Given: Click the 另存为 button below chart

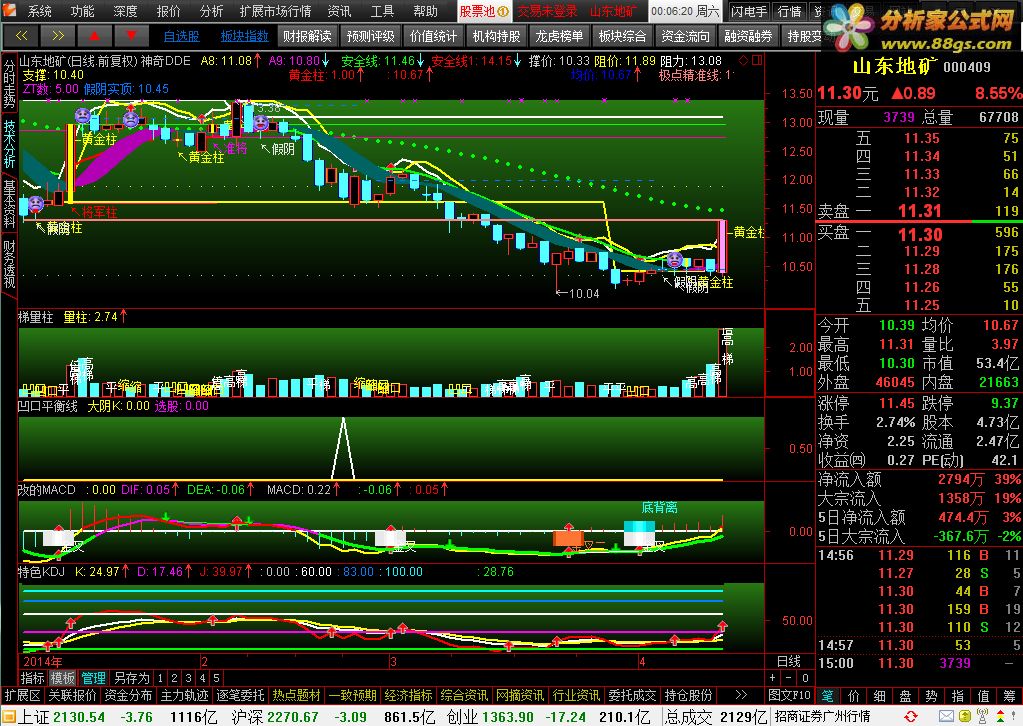Looking at the screenshot, I should tap(131, 678).
